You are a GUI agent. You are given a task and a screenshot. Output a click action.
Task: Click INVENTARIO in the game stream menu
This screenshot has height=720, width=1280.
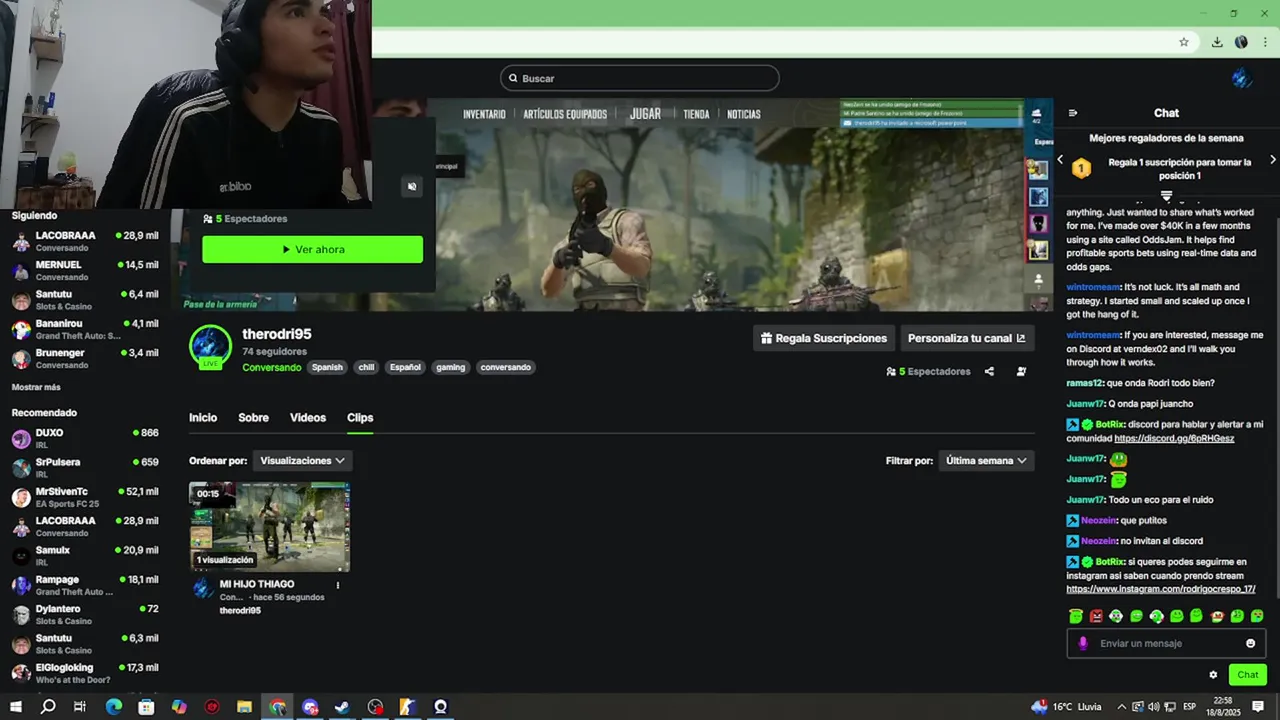[484, 114]
